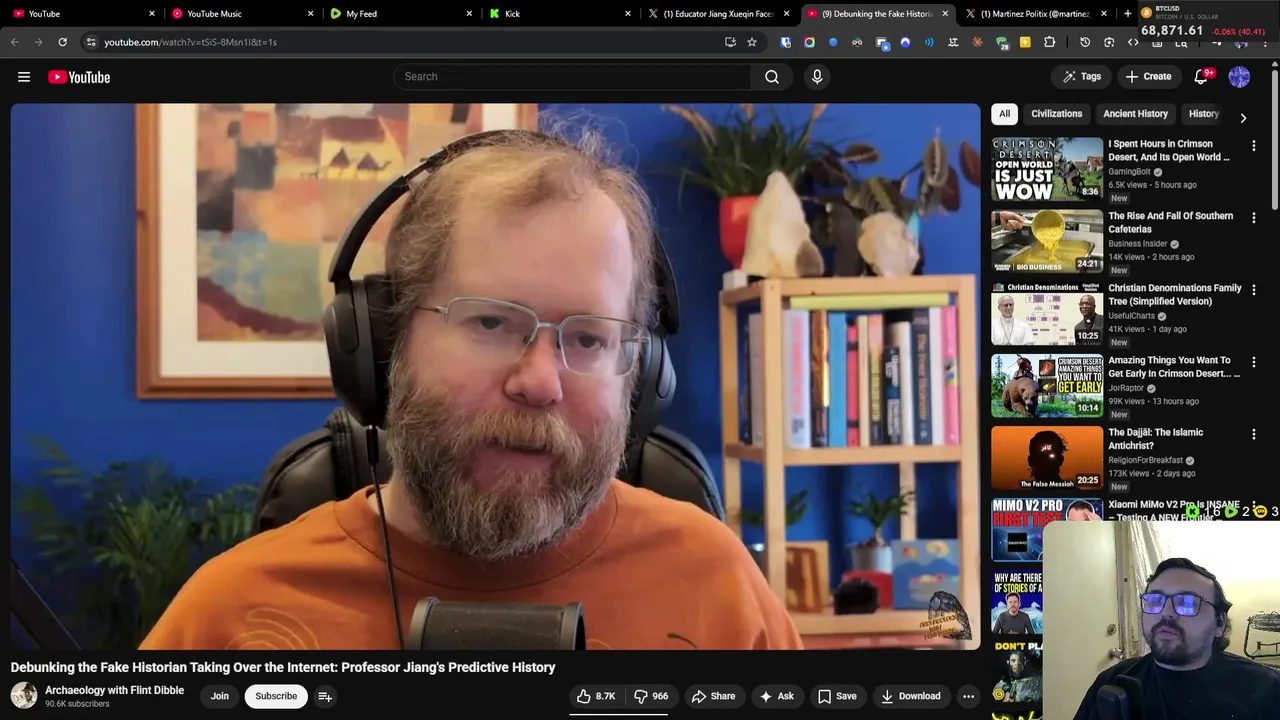Image resolution: width=1280 pixels, height=720 pixels.
Task: Open options for Southern Cafeterias video
Action: click(x=1254, y=218)
